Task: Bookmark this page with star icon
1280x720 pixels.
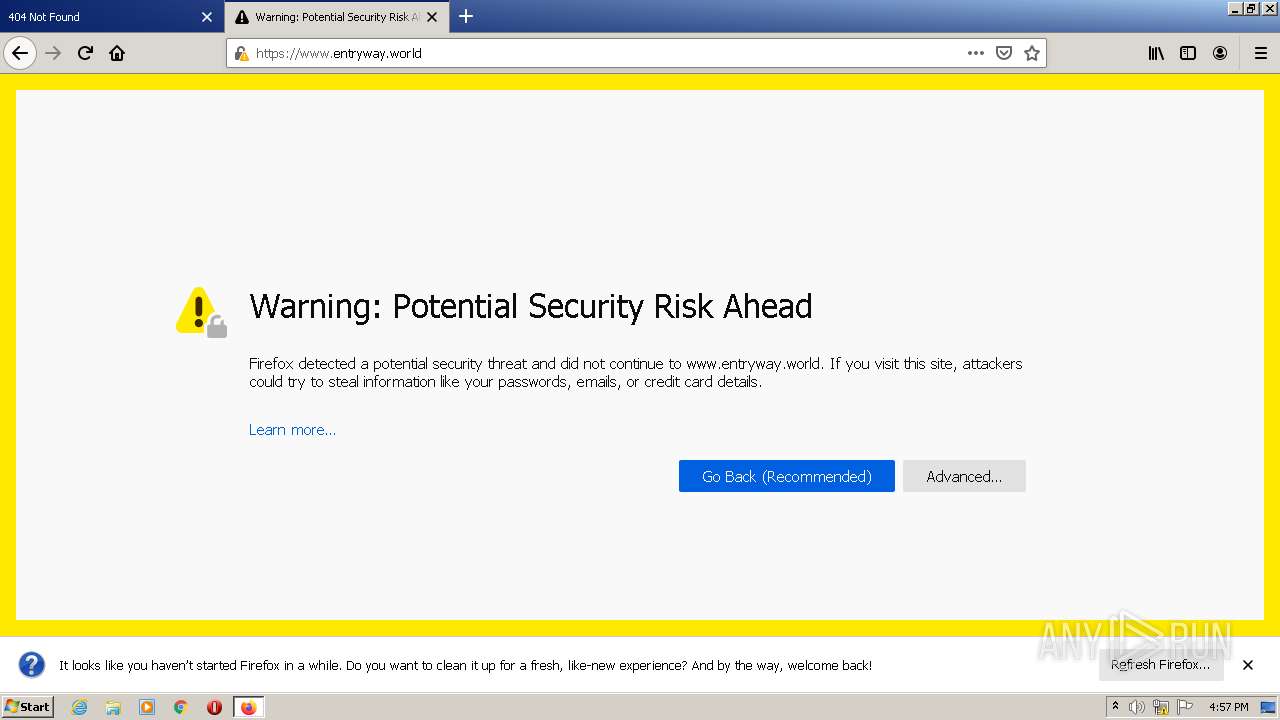Action: point(1032,53)
